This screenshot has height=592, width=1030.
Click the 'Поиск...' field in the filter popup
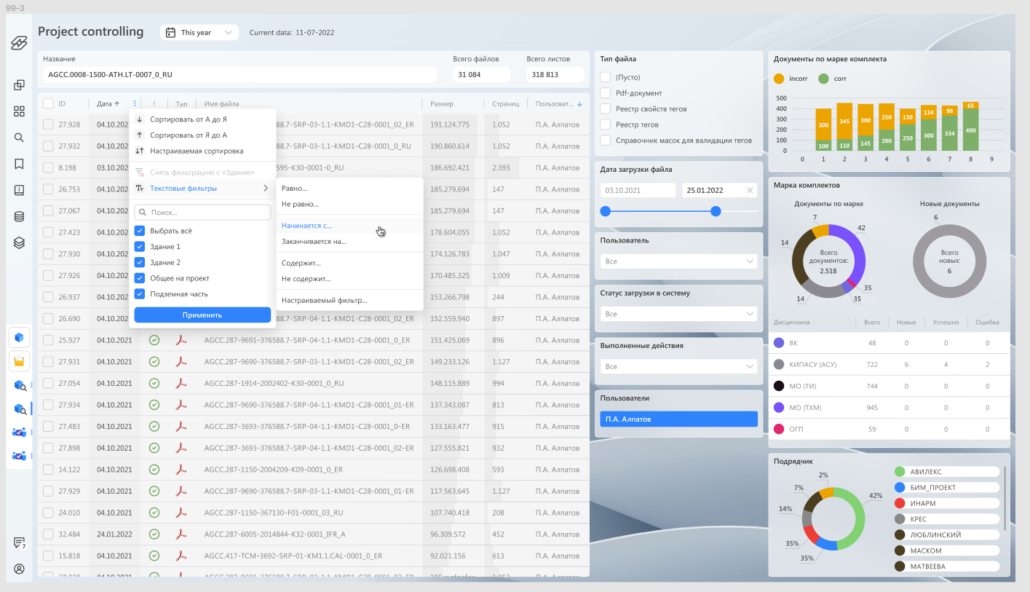point(203,212)
